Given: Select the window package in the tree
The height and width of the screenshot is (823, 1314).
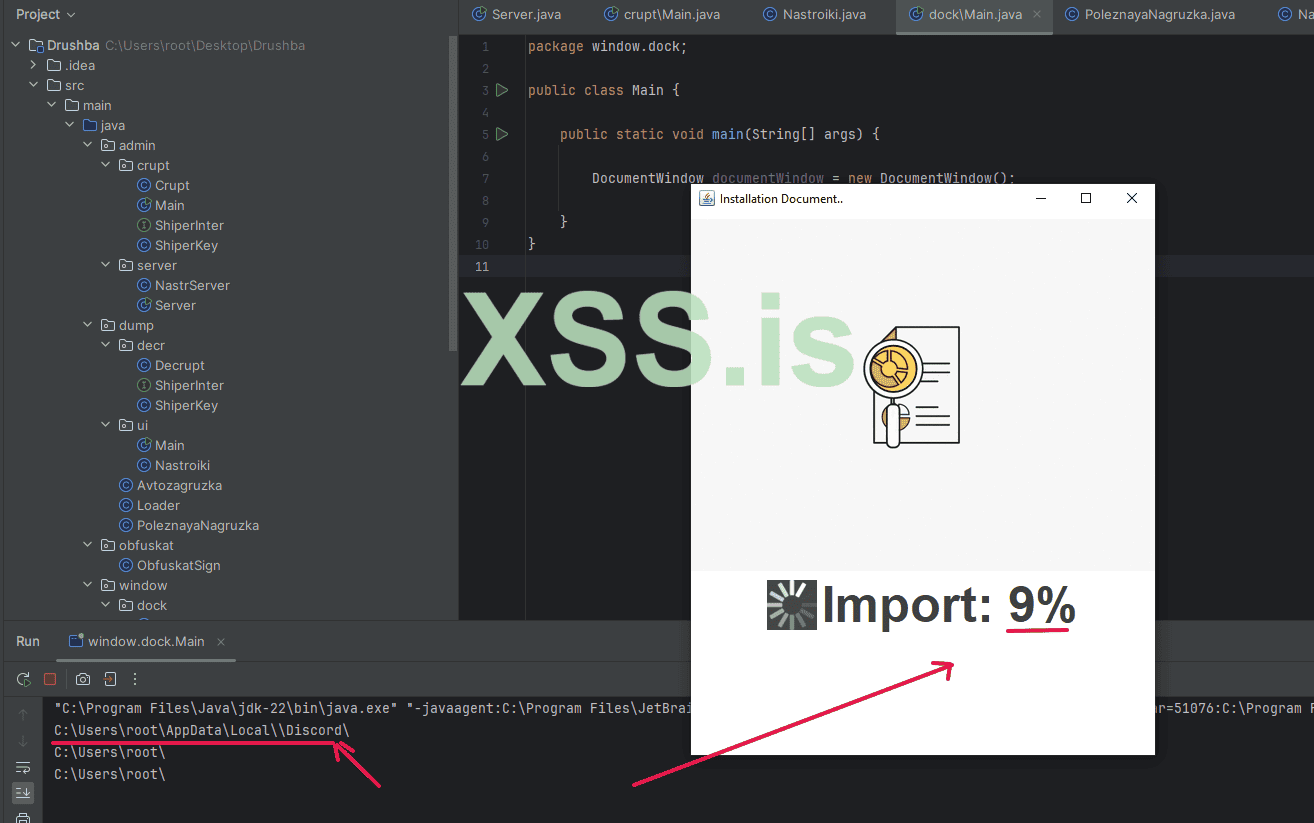Looking at the screenshot, I should [x=143, y=585].
